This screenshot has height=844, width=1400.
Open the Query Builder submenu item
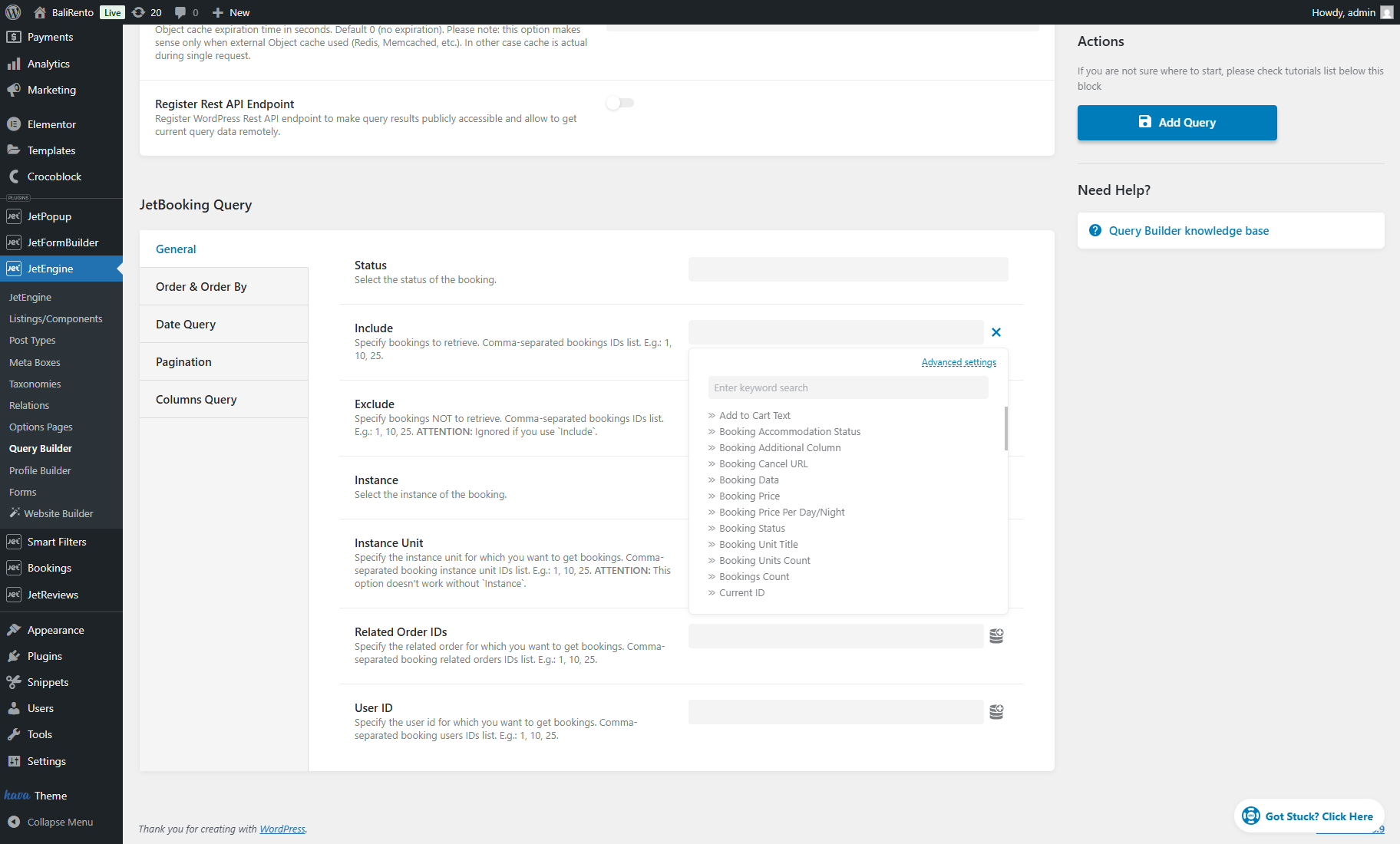pos(41,448)
